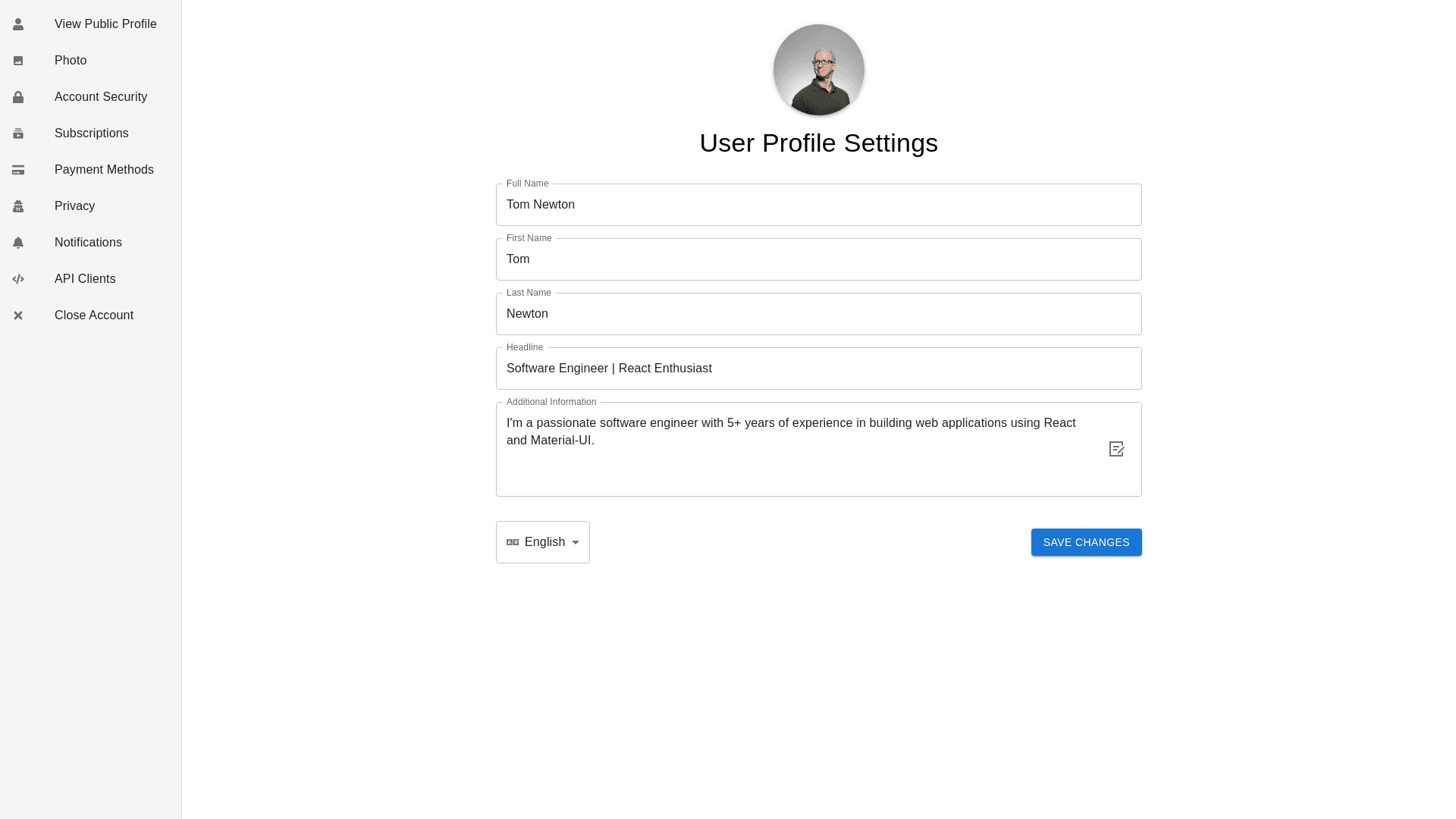
Task: Focus the Full Name input field
Action: coord(818,205)
